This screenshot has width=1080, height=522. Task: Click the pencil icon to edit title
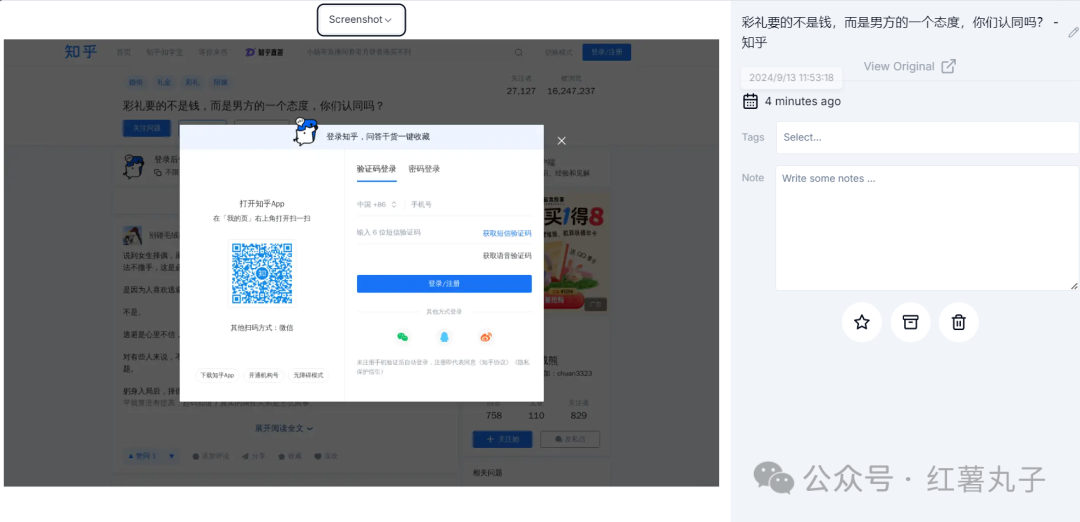1072,32
